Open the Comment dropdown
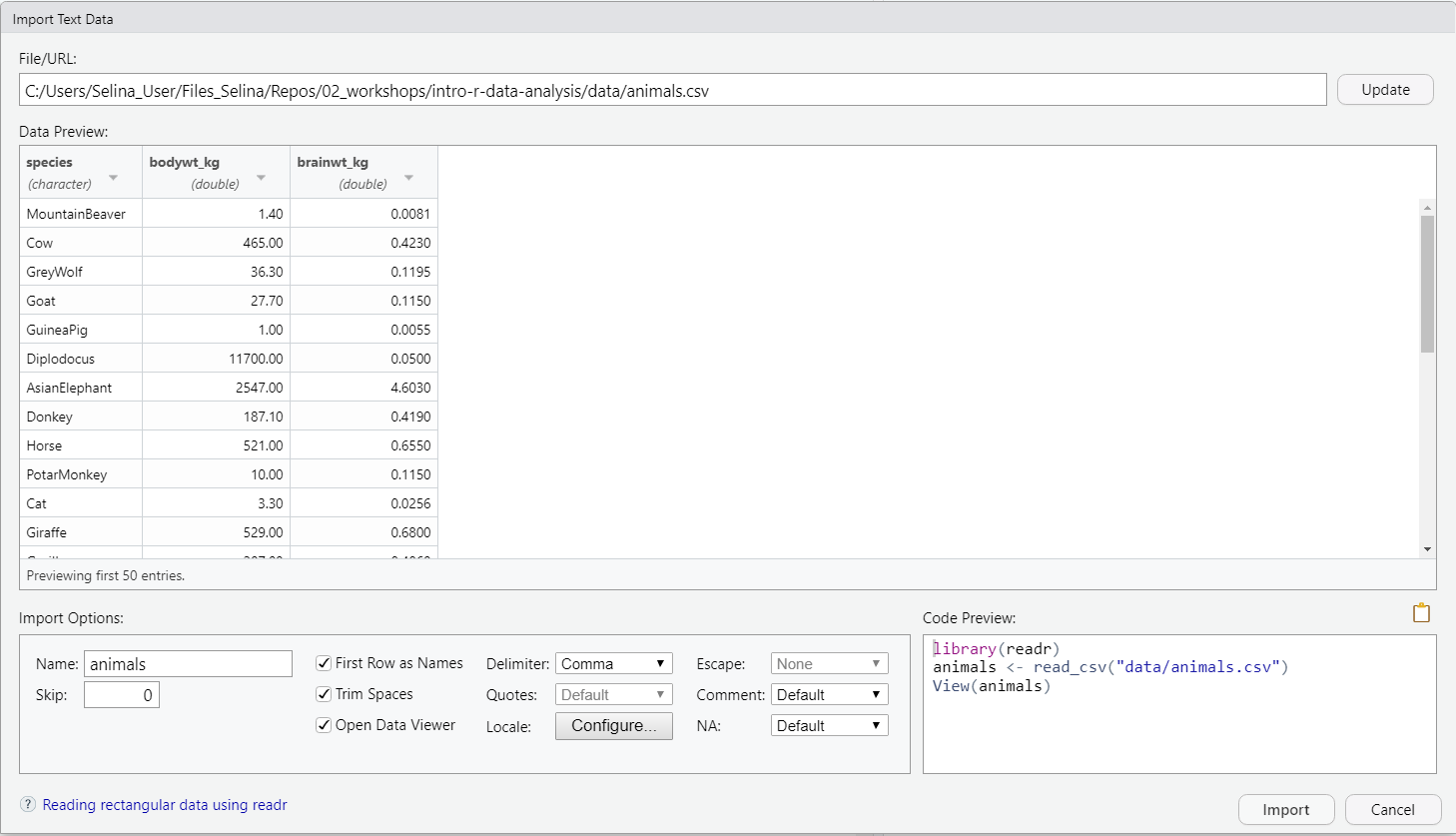The image size is (1456, 836). coord(829,695)
